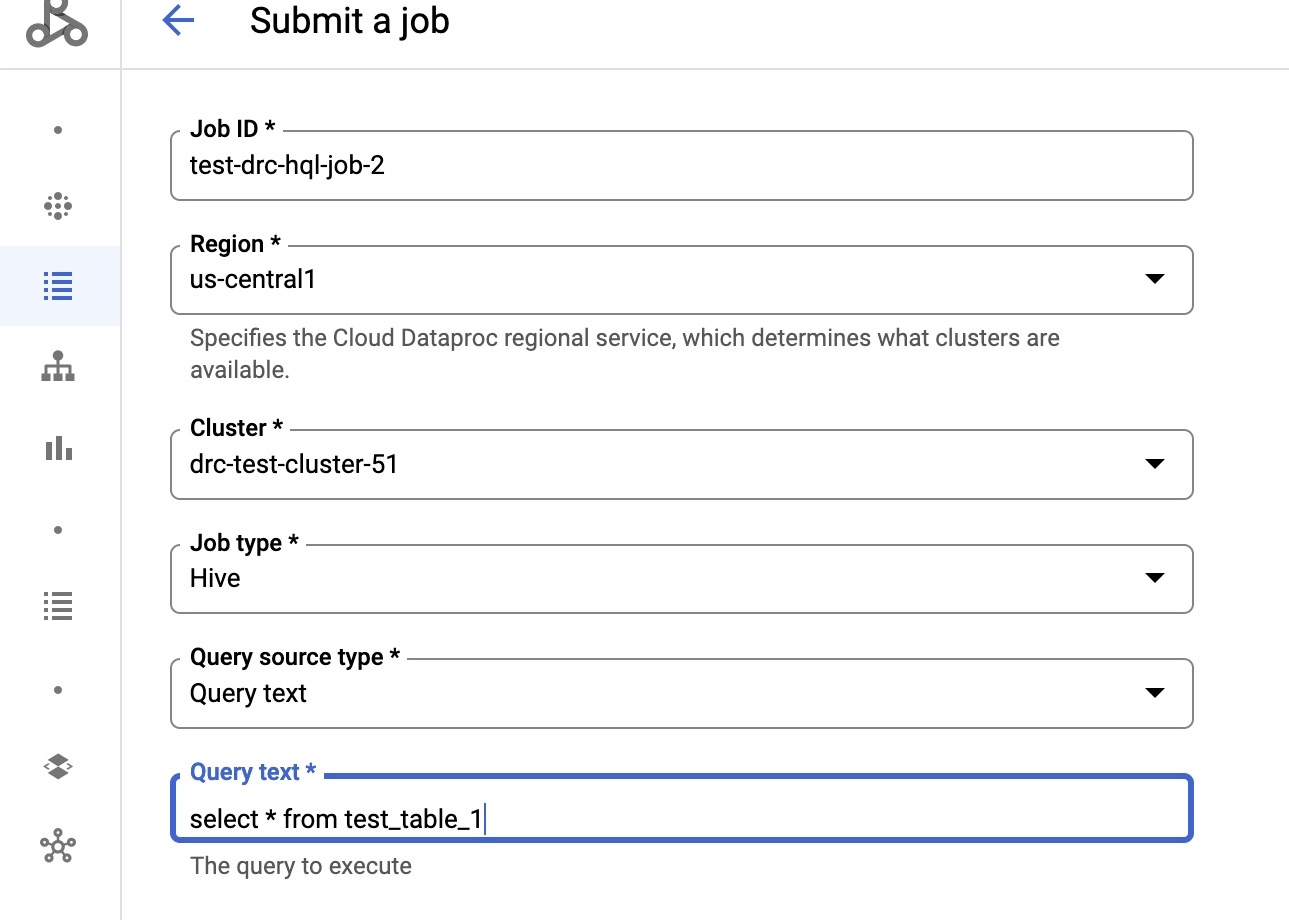Open the stacked-layers diamond sidebar icon
The height and width of the screenshot is (920, 1289).
(58, 767)
